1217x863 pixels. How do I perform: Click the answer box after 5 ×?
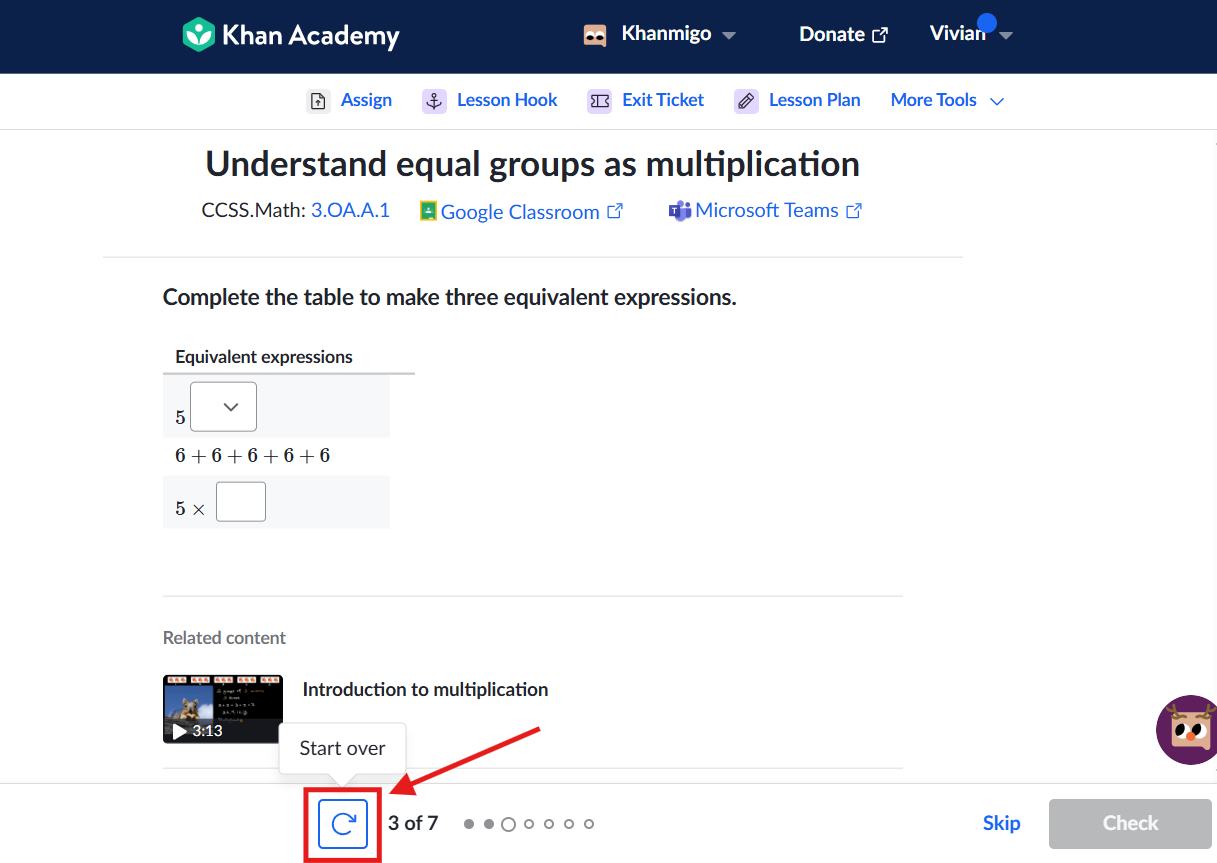[241, 502]
